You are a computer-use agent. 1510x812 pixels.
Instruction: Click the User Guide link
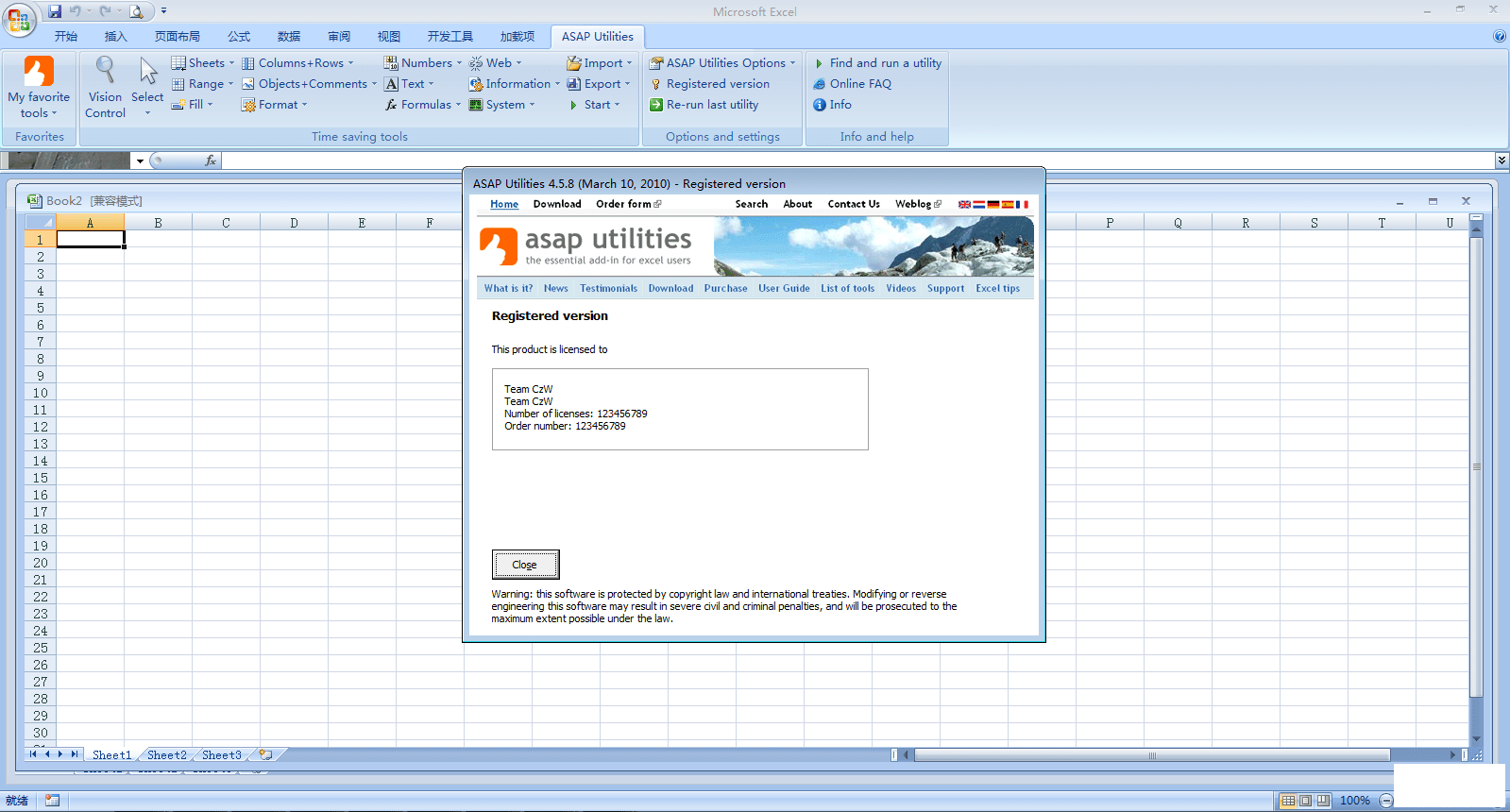coord(784,289)
